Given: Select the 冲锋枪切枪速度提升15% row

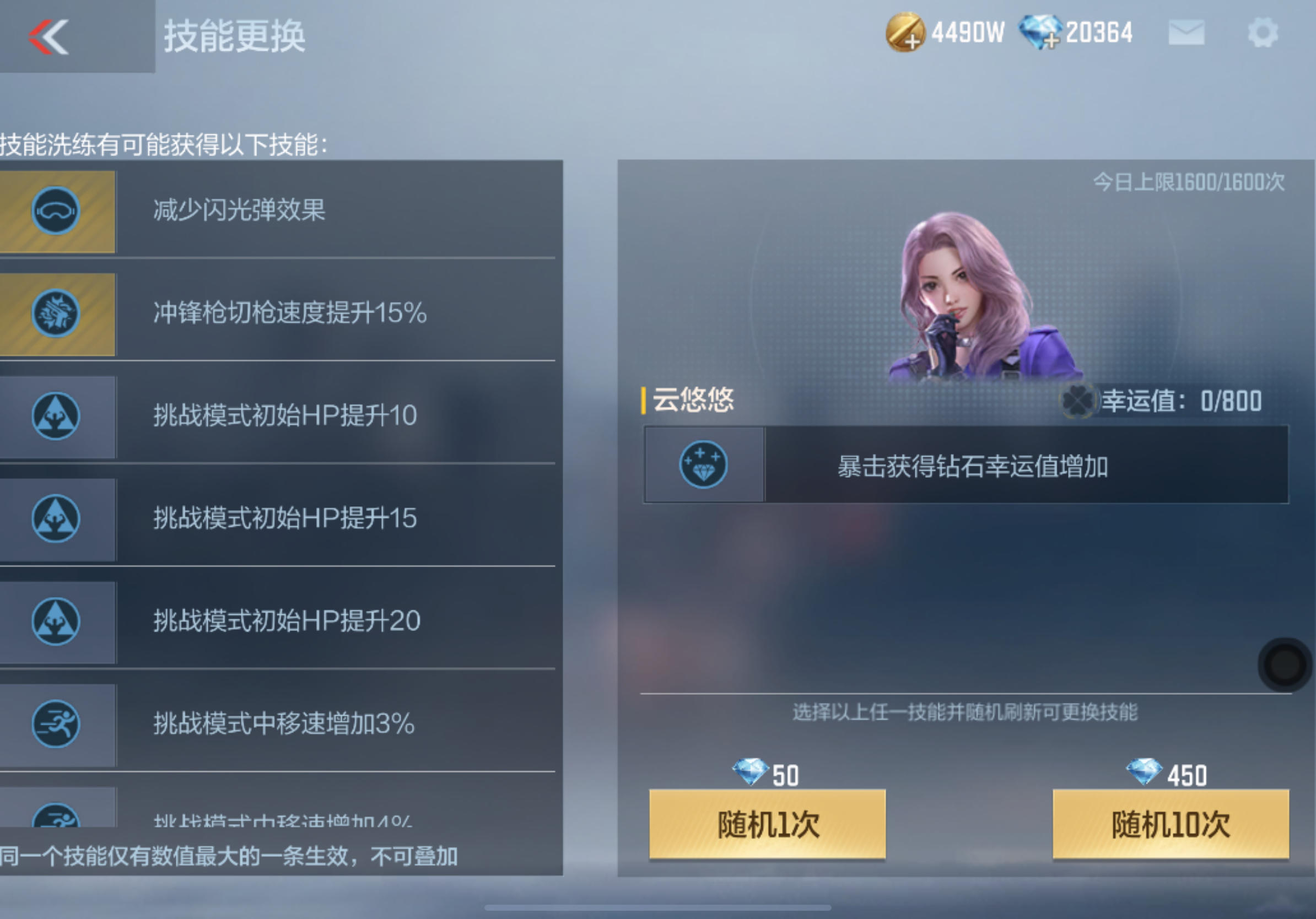Looking at the screenshot, I should click(277, 314).
